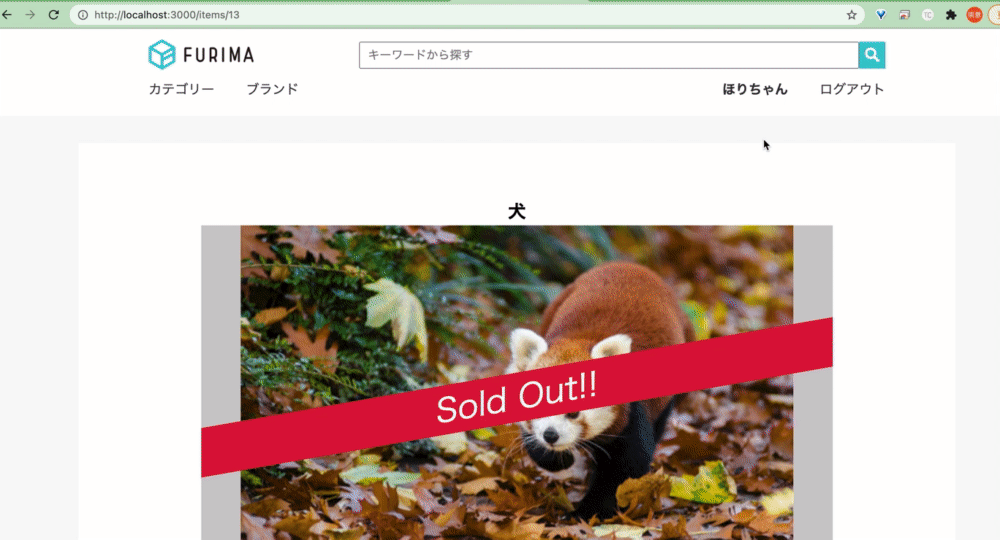
Task: Click the FURIMA cube logo
Action: click(161, 54)
